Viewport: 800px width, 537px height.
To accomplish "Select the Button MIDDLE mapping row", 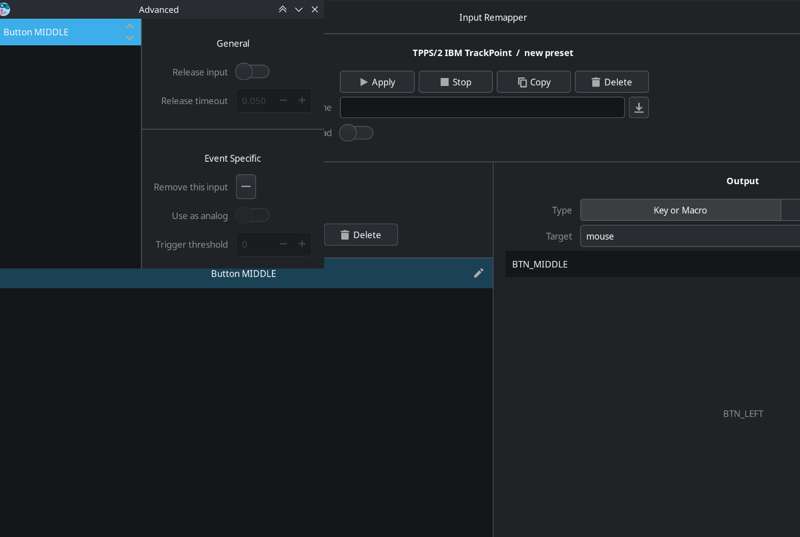I will pyautogui.click(x=246, y=273).
